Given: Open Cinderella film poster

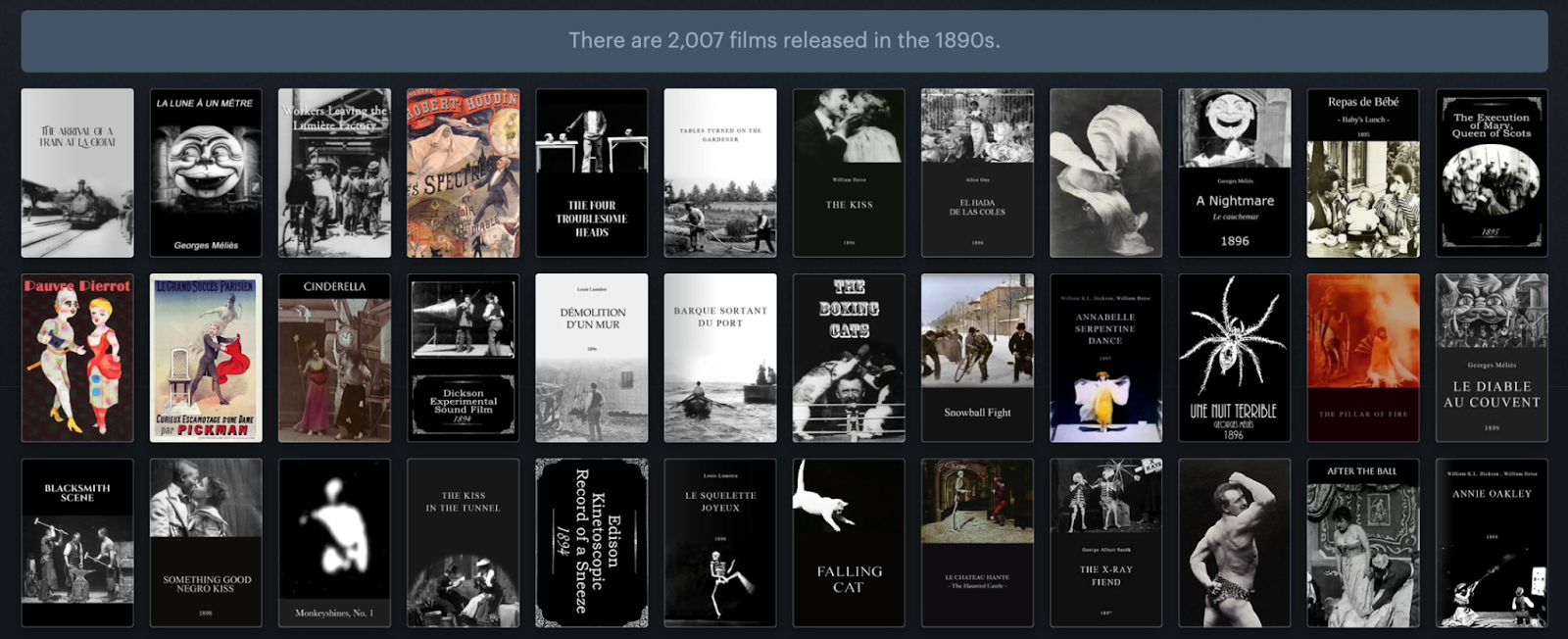Looking at the screenshot, I should coord(334,358).
